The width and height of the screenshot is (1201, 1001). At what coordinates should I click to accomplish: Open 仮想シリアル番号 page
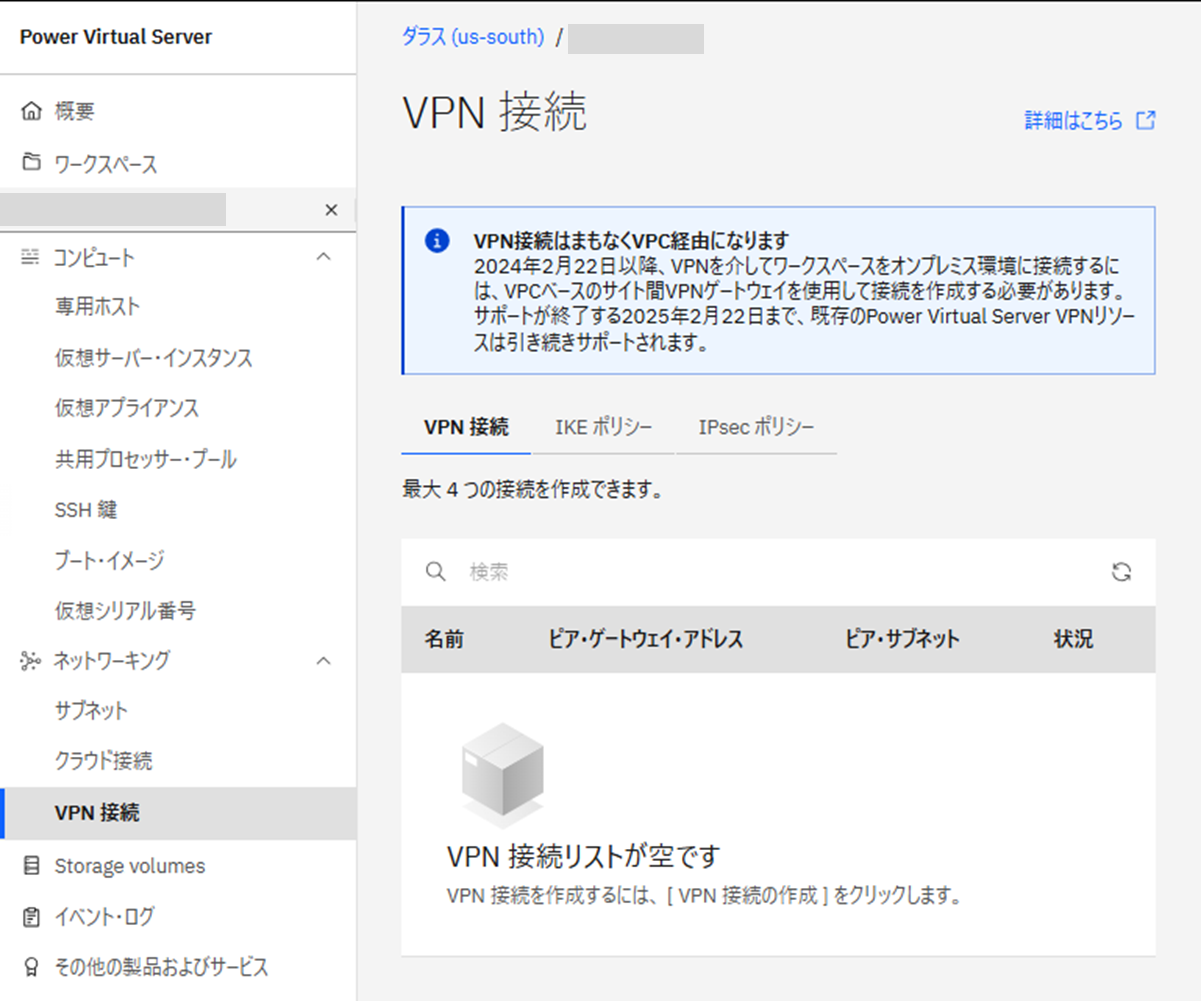point(125,610)
